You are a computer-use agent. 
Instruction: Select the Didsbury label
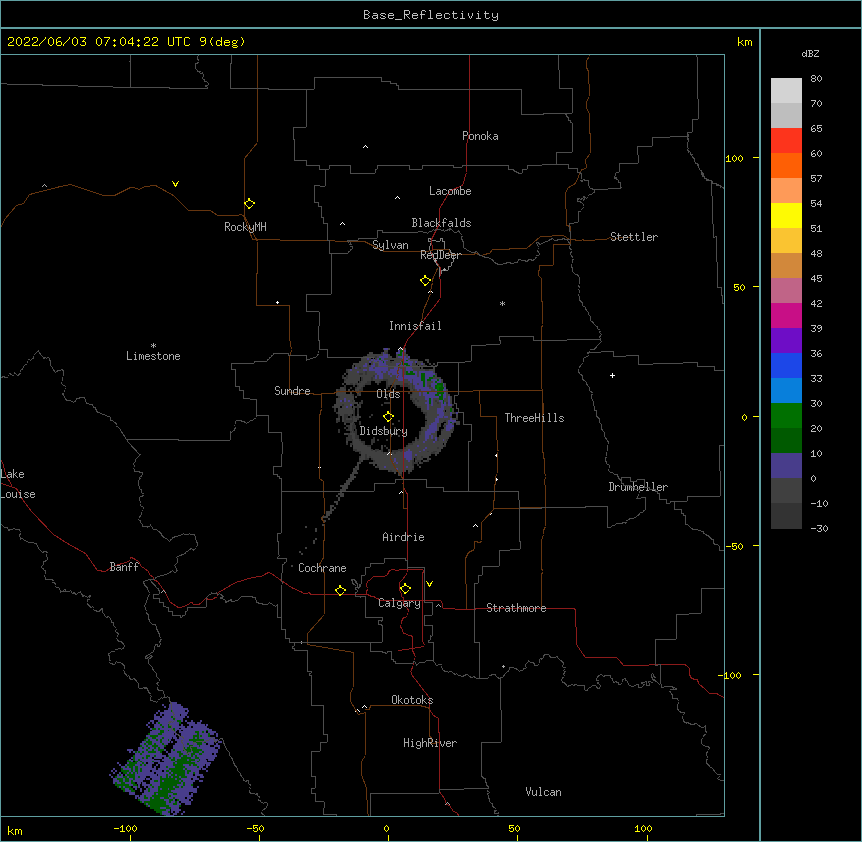[x=383, y=431]
